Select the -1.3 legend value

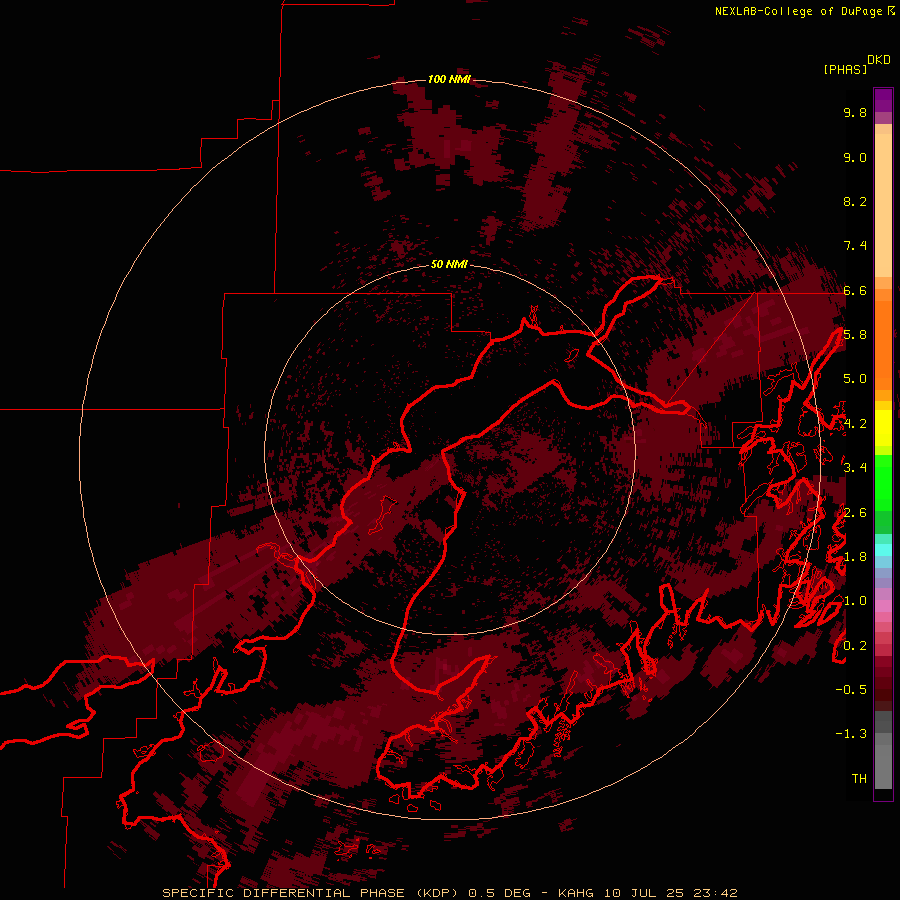(x=851, y=734)
